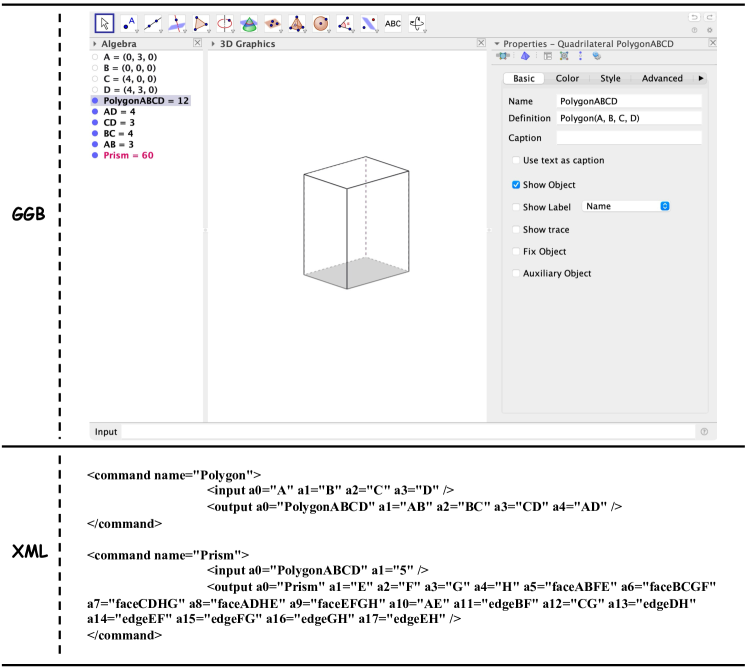Click the Undo arrow button
The image size is (748, 671).
point(695,18)
